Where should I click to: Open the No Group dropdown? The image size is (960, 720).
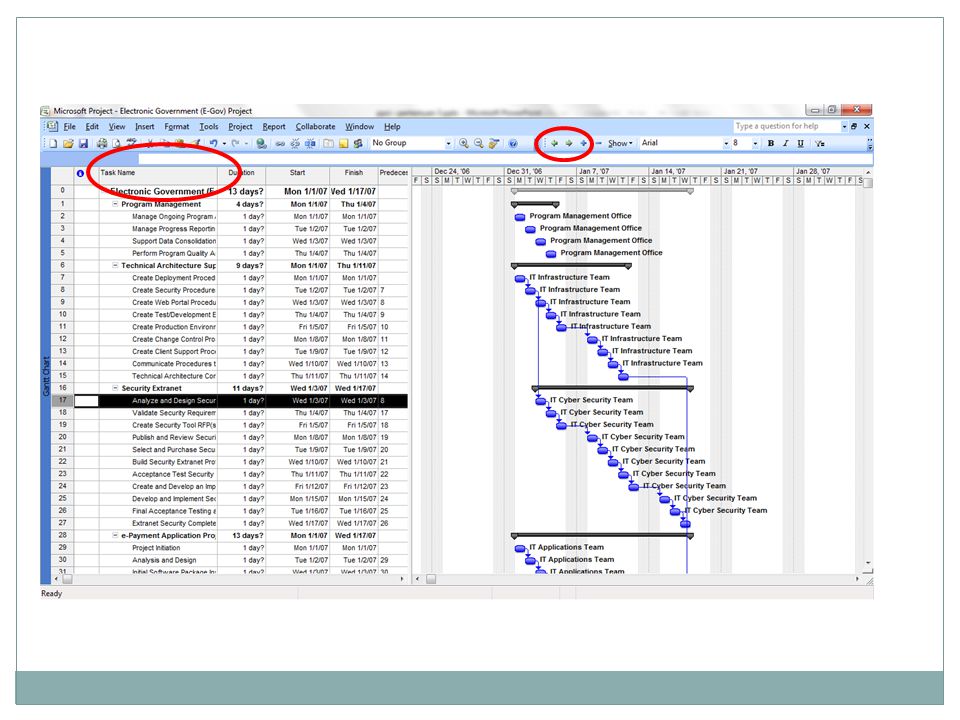(x=448, y=143)
